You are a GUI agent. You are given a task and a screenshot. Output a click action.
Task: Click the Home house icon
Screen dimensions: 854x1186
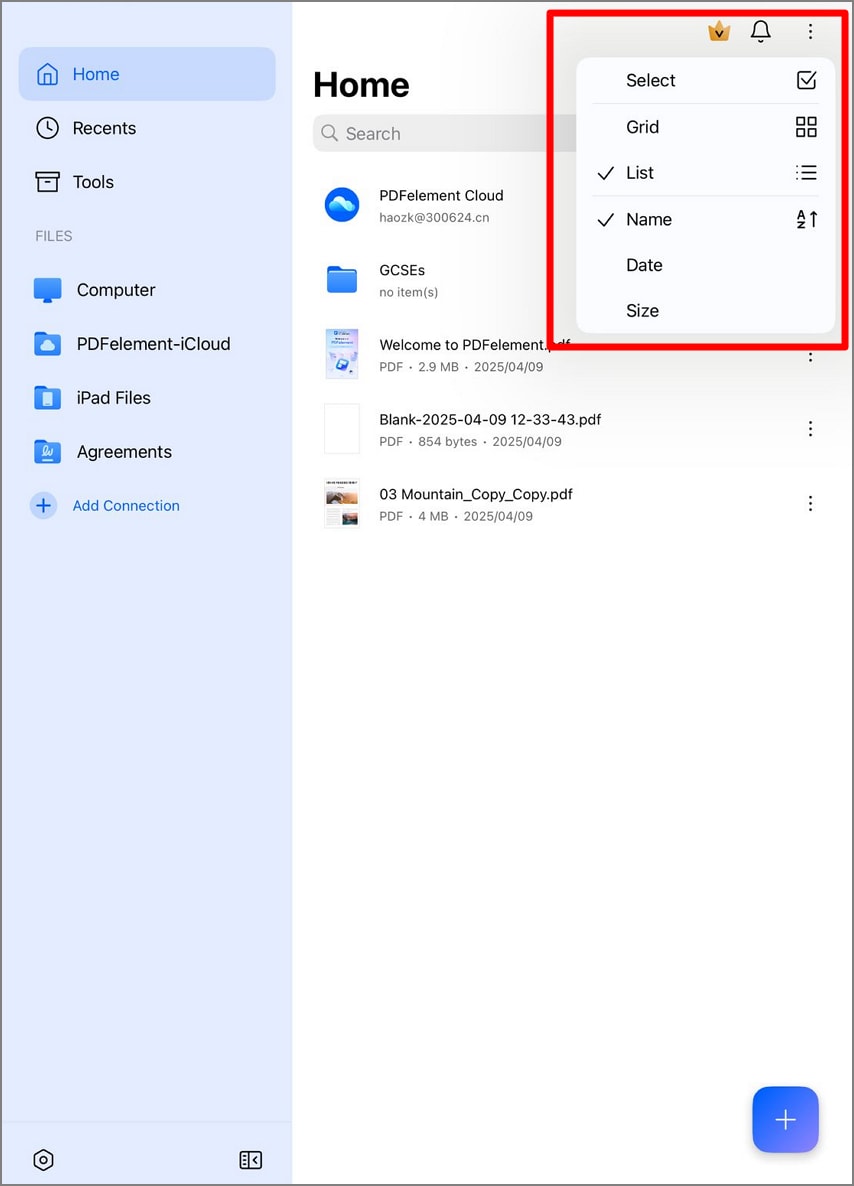pos(48,74)
